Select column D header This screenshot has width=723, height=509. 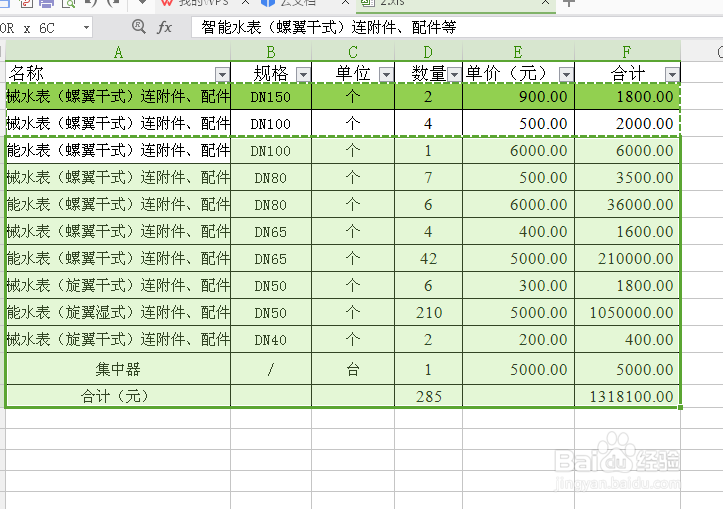click(x=428, y=52)
